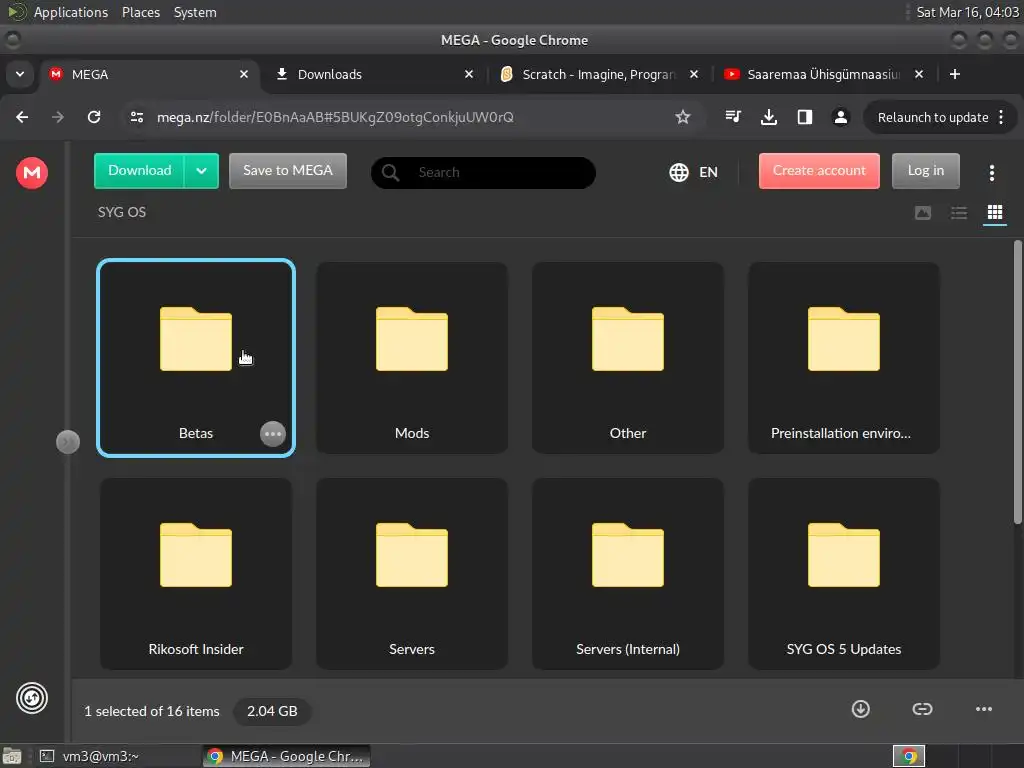
Task: Click the globe language icon
Action: coord(679,172)
